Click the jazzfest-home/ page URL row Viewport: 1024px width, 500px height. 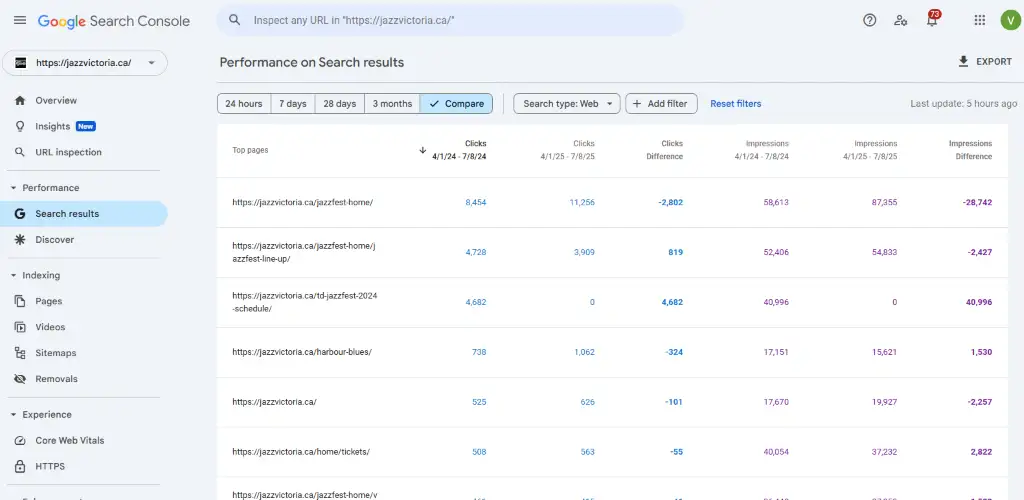pyautogui.click(x=302, y=202)
